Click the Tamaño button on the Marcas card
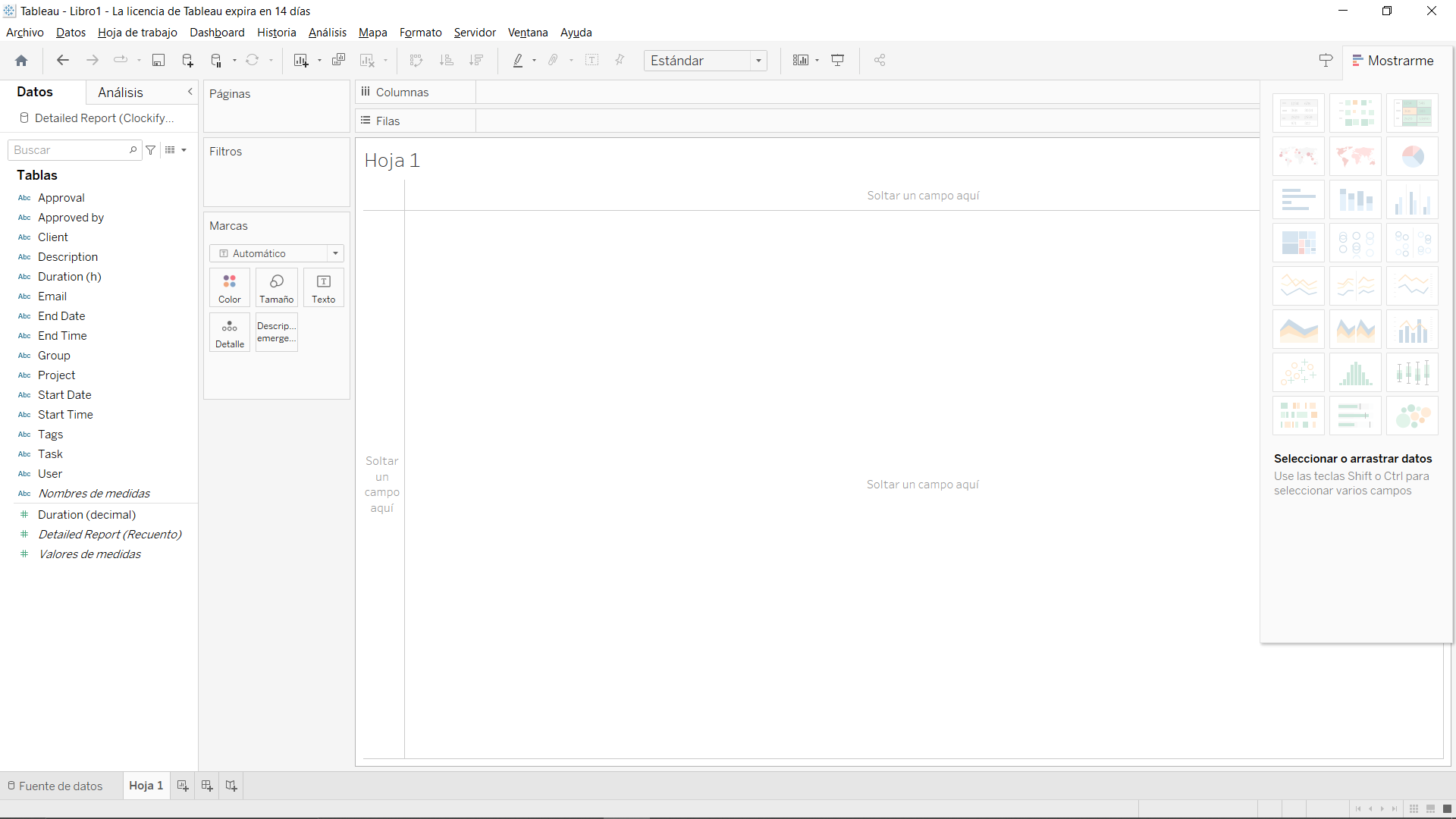The image size is (1456, 819). click(x=276, y=287)
